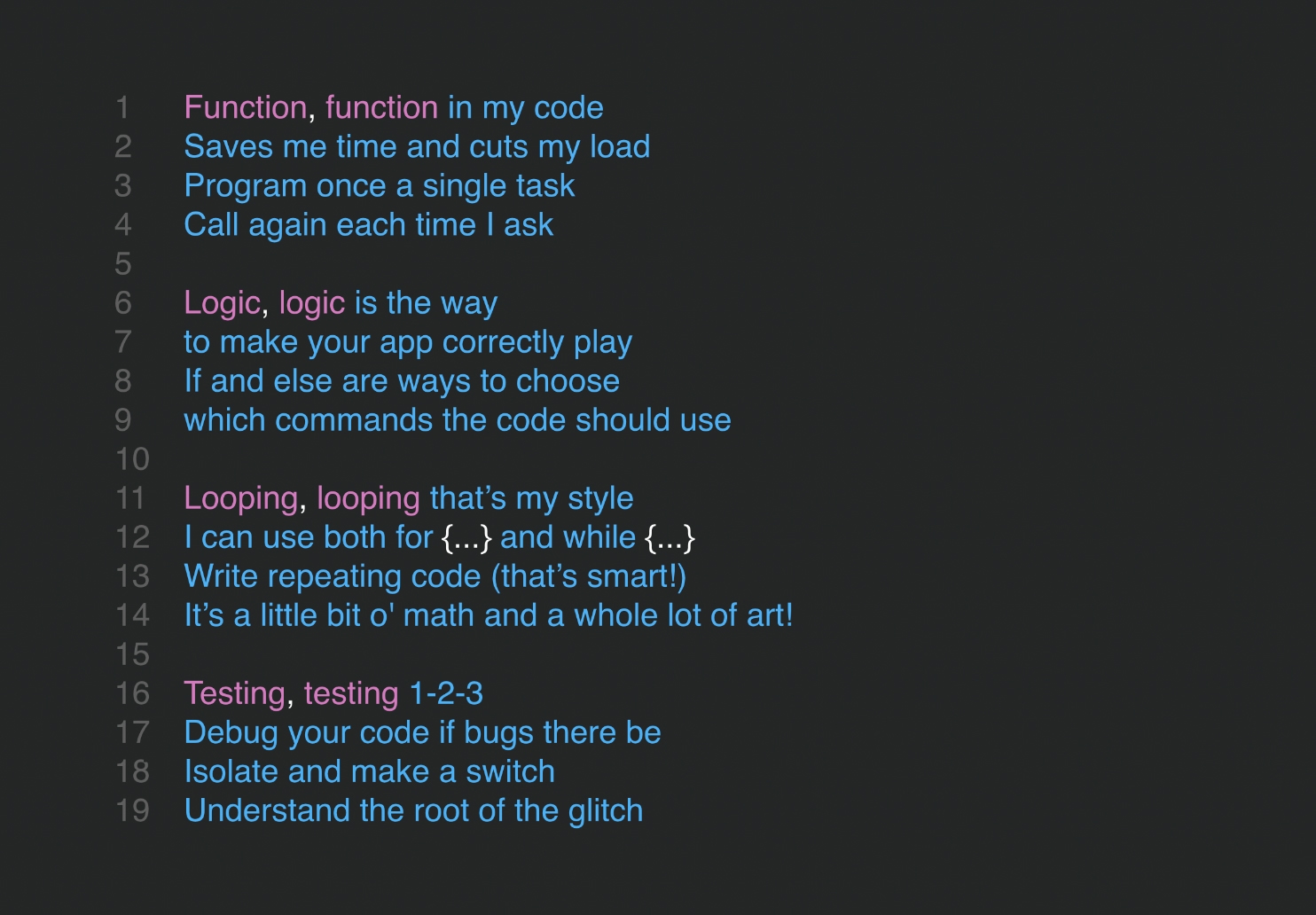
Task: Click the white braces after the word "for"
Action: coord(466,537)
